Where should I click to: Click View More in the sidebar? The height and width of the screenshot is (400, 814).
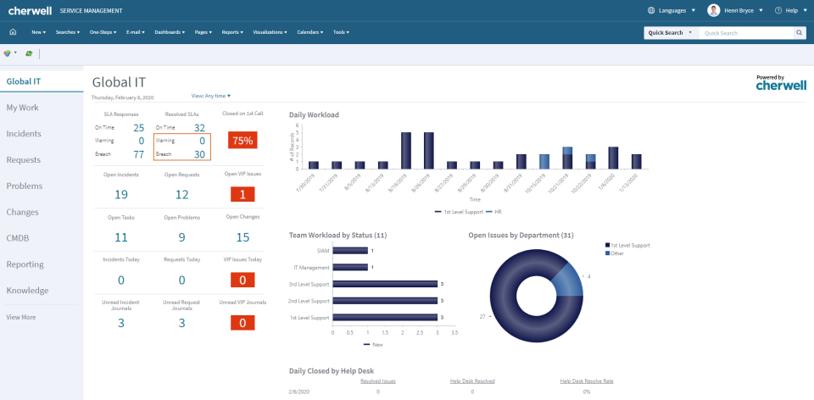tap(21, 317)
